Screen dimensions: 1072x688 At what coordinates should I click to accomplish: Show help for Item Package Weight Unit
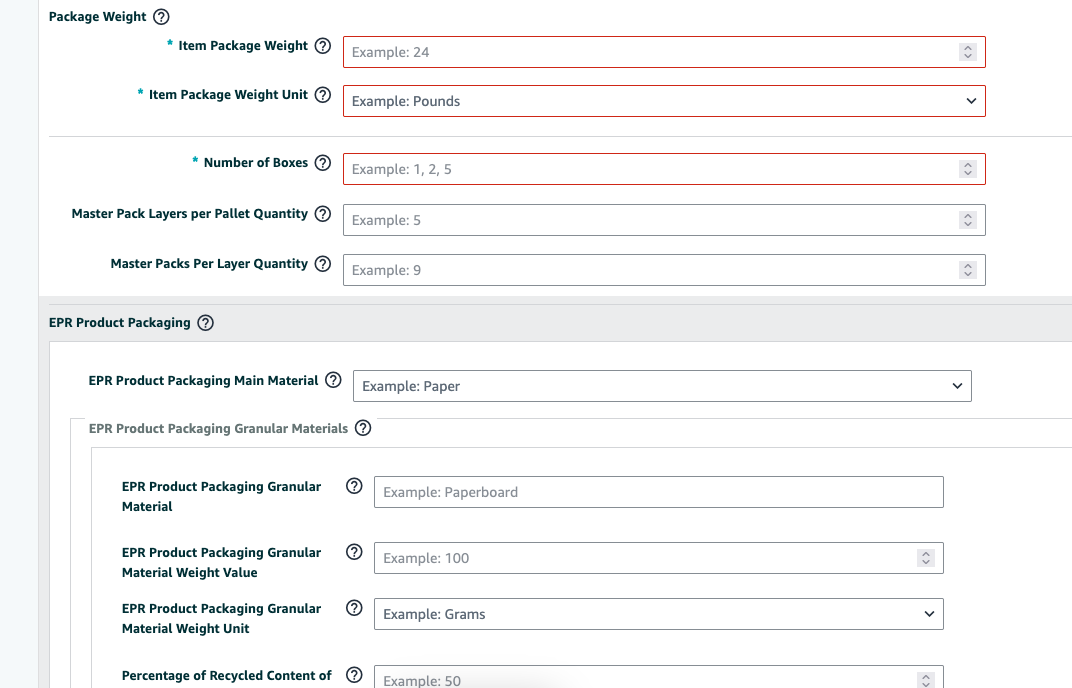(322, 95)
